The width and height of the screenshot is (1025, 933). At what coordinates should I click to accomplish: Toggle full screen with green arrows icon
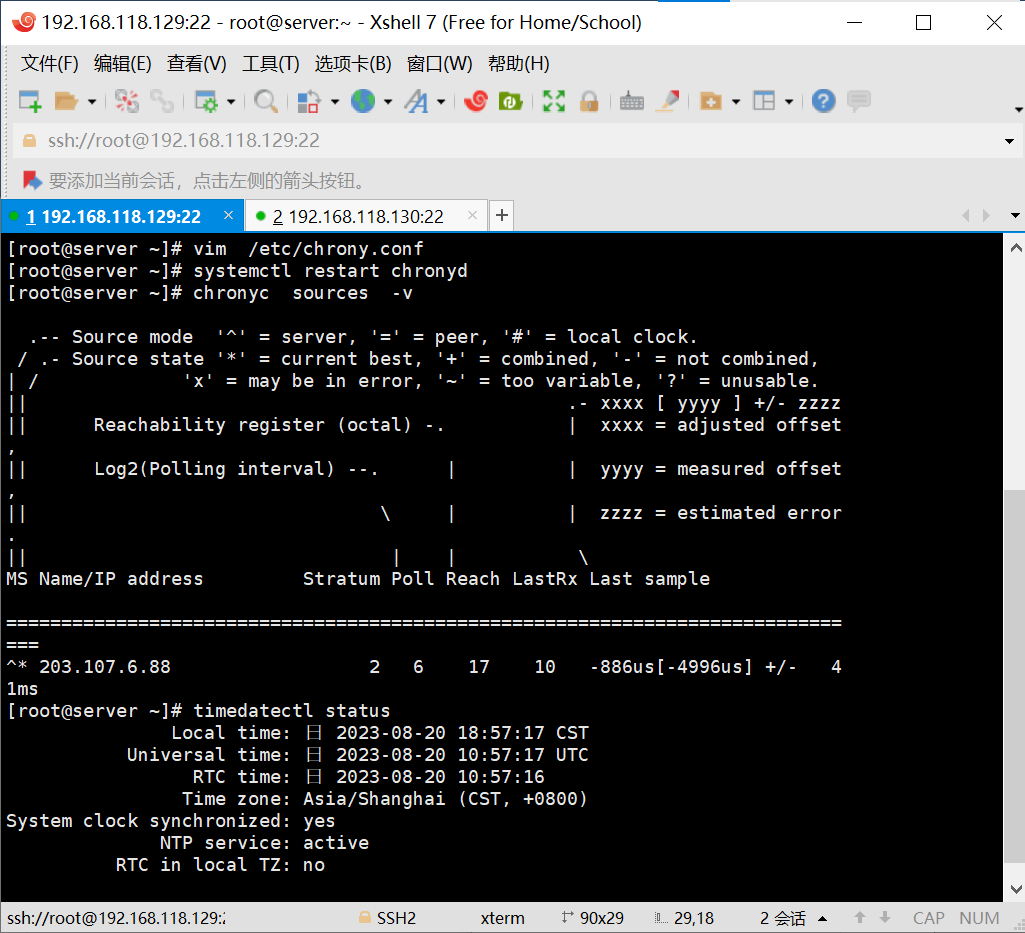pos(554,101)
